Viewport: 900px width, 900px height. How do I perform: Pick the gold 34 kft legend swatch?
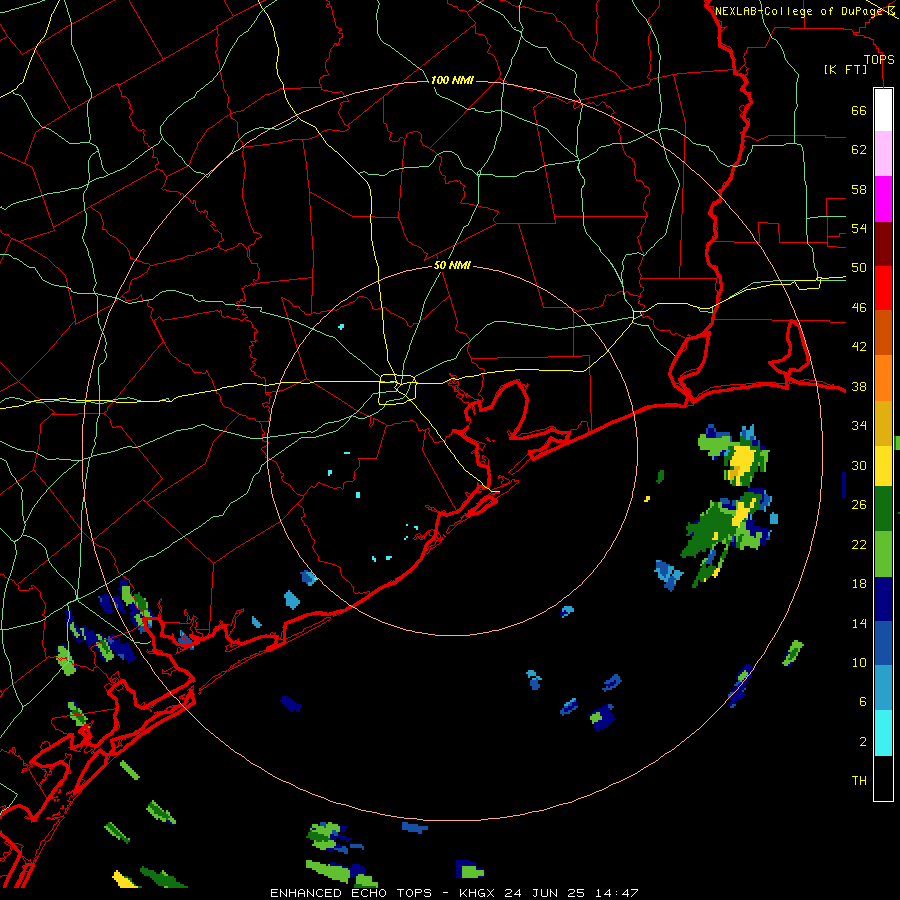tap(883, 423)
